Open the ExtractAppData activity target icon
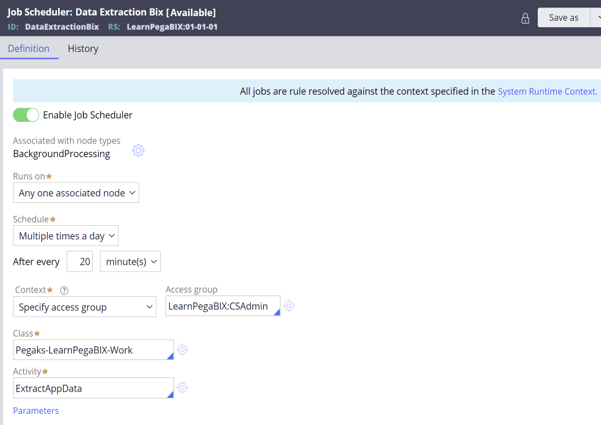Screen dimensions: 601x425 (182, 388)
